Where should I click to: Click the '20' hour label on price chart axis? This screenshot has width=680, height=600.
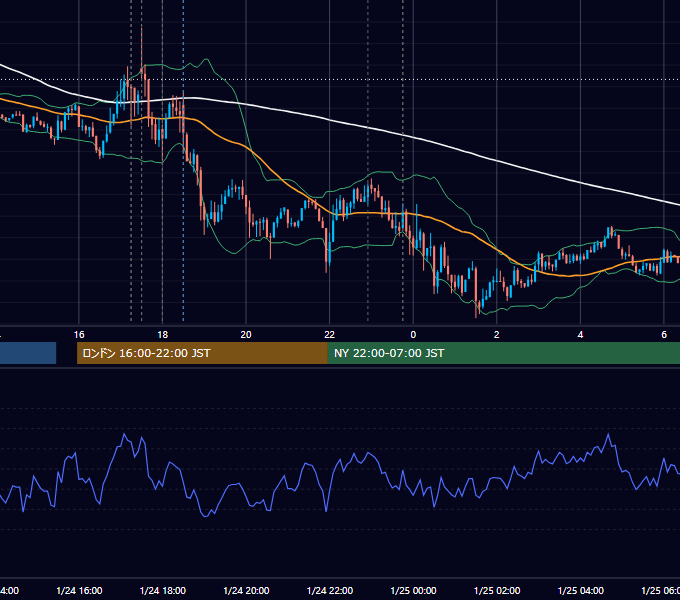[246, 335]
